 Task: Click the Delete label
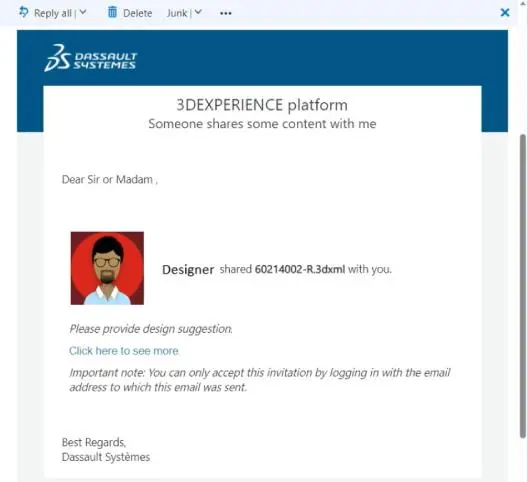137,13
